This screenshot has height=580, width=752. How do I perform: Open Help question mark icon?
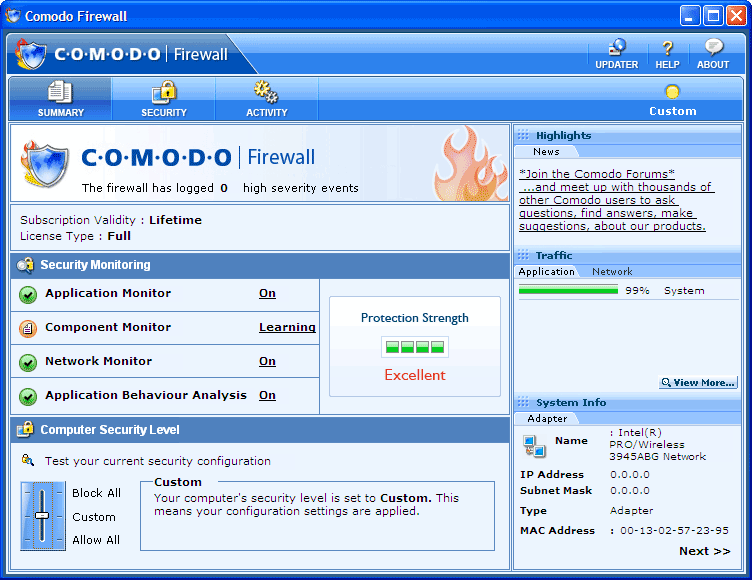click(x=667, y=48)
